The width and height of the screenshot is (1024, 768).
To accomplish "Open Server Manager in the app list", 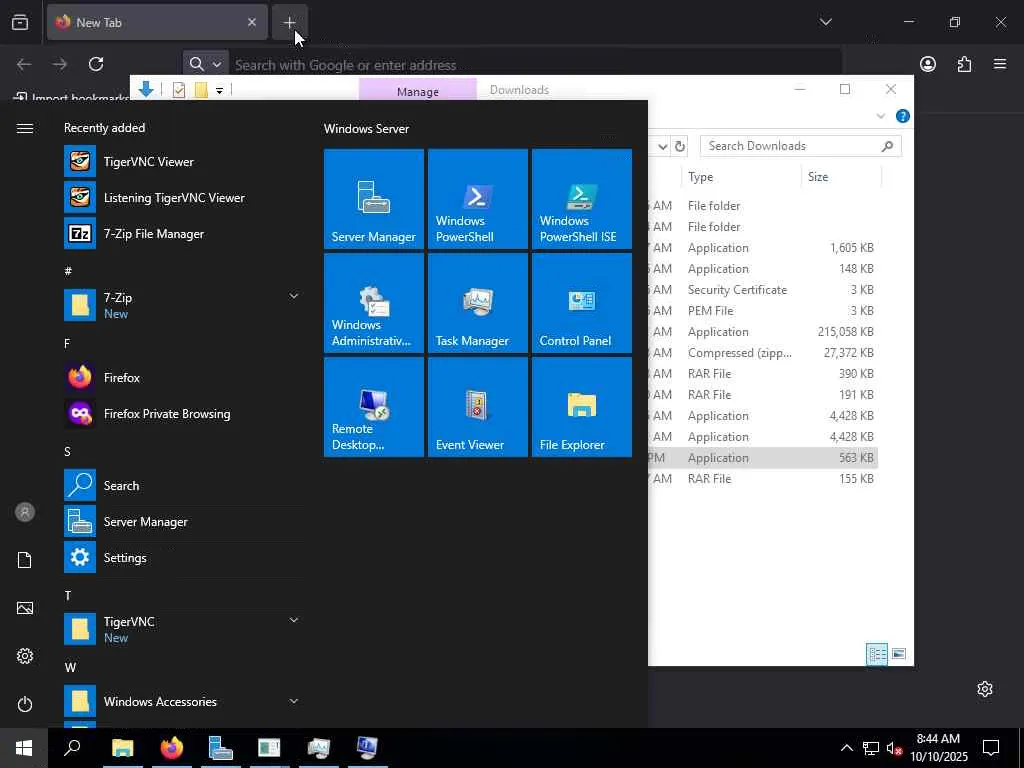I will (183, 521).
